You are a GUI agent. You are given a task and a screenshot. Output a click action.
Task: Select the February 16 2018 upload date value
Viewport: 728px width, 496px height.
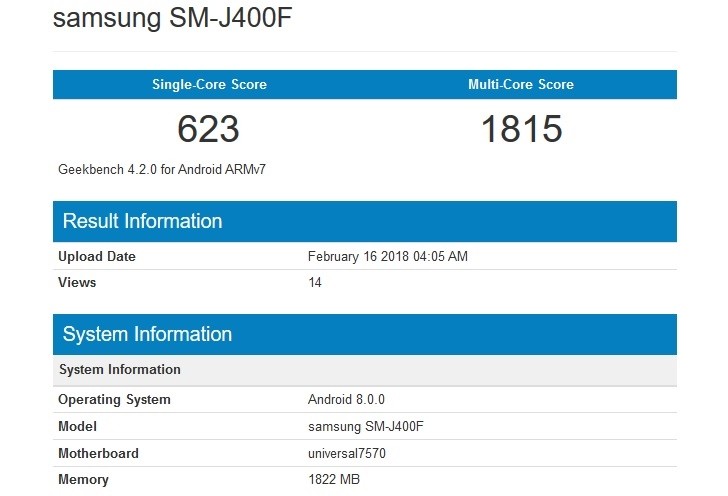click(x=387, y=257)
